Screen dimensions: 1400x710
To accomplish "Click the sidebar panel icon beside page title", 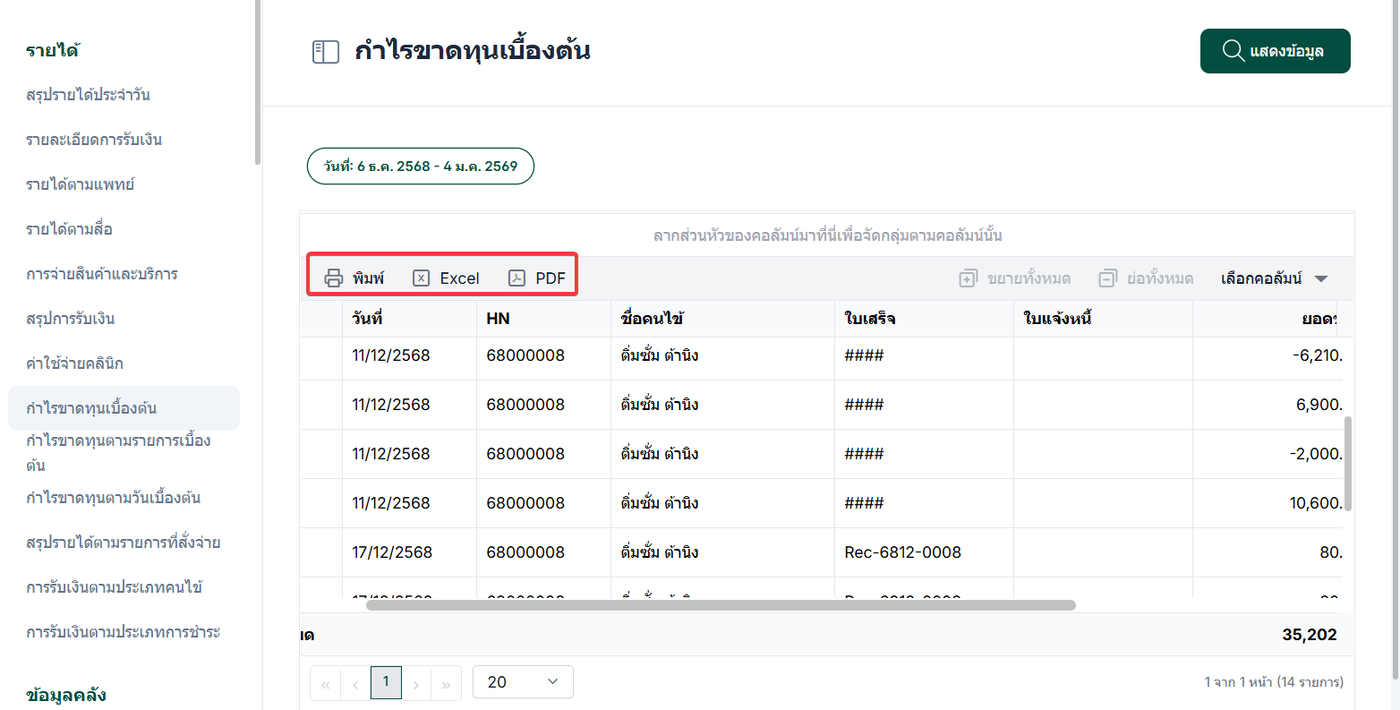I will tap(326, 52).
